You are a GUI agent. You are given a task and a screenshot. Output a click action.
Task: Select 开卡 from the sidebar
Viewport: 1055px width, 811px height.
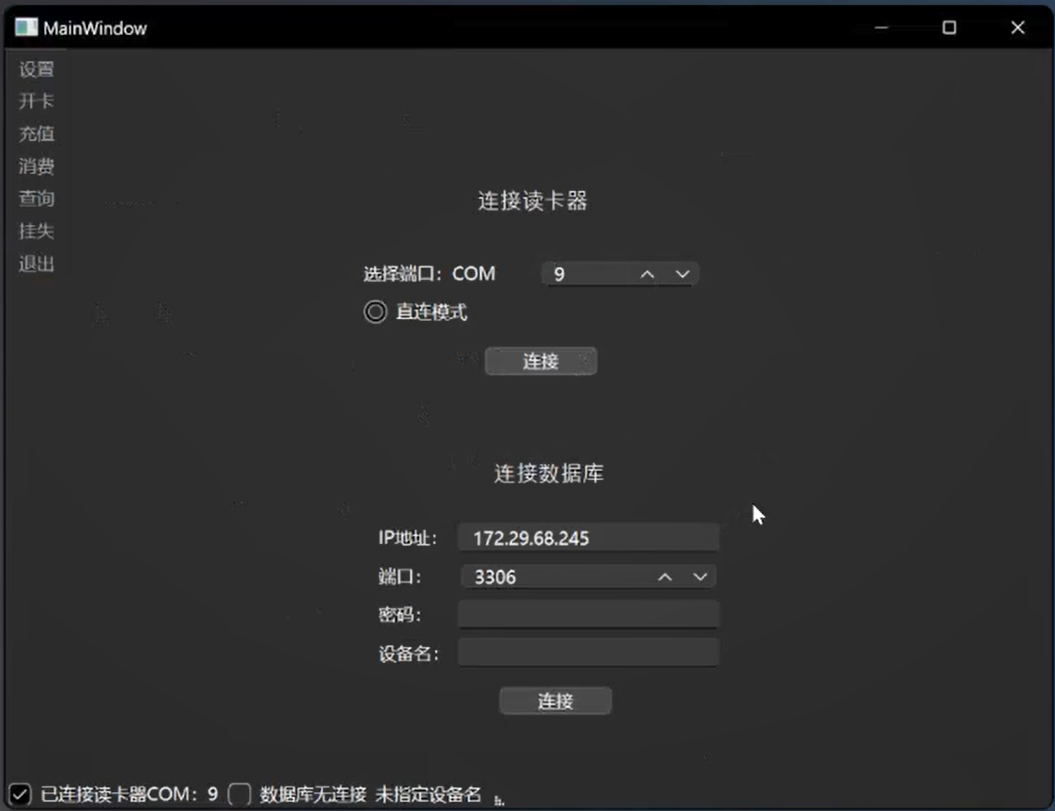pyautogui.click(x=36, y=100)
